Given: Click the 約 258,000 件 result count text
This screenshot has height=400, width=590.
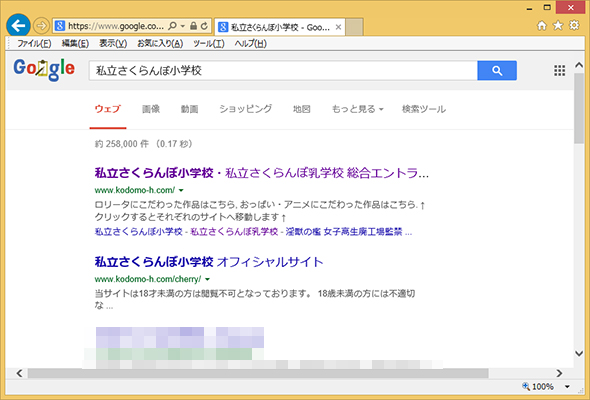Looking at the screenshot, I should (122, 144).
